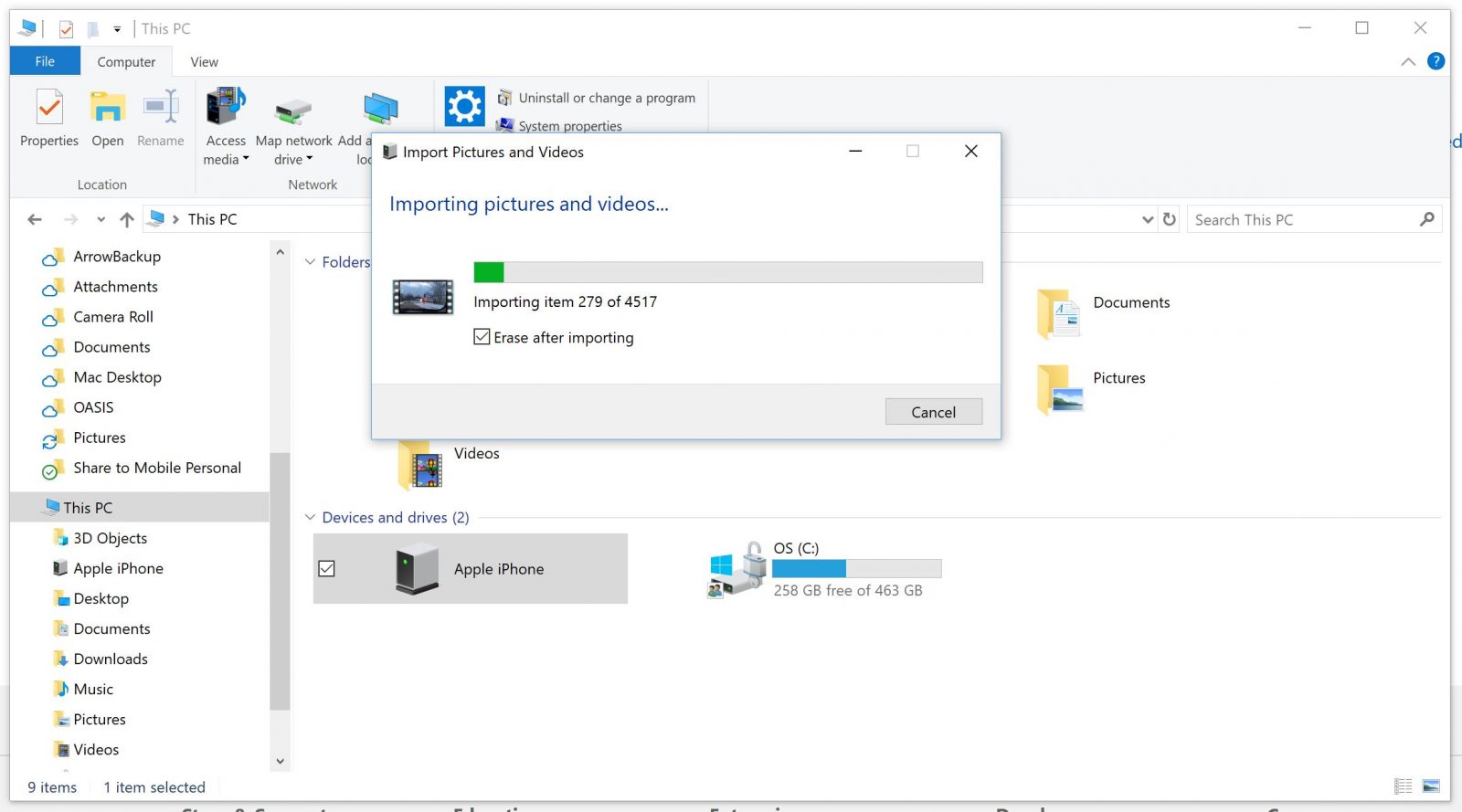Go up one folder level arrow
This screenshot has height=812, width=1462.
click(127, 219)
